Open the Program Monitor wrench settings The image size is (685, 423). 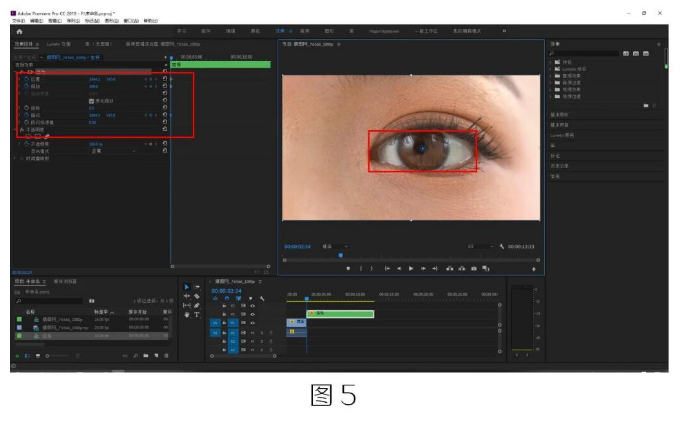pos(501,246)
